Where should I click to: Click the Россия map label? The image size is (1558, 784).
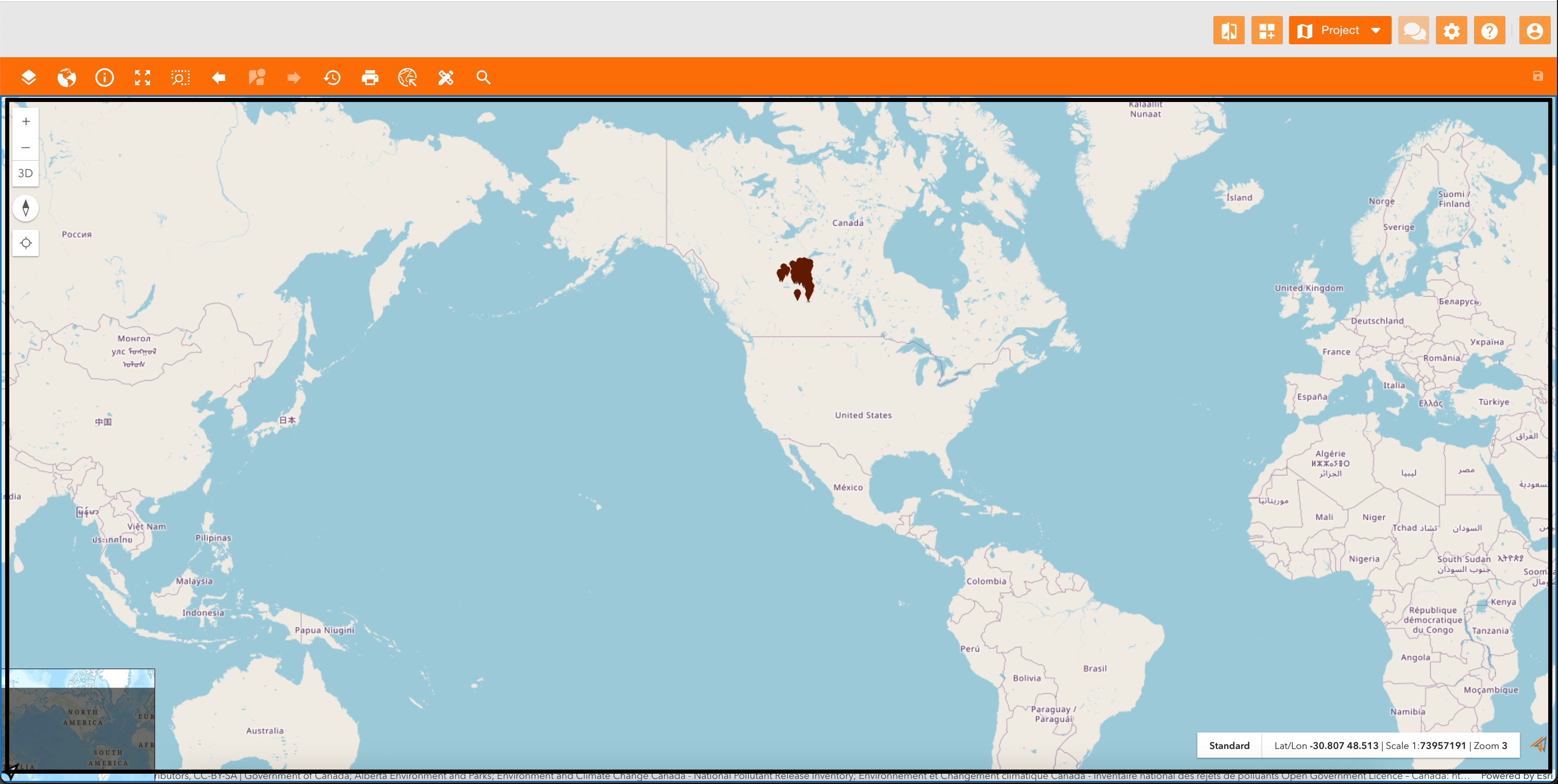point(77,234)
